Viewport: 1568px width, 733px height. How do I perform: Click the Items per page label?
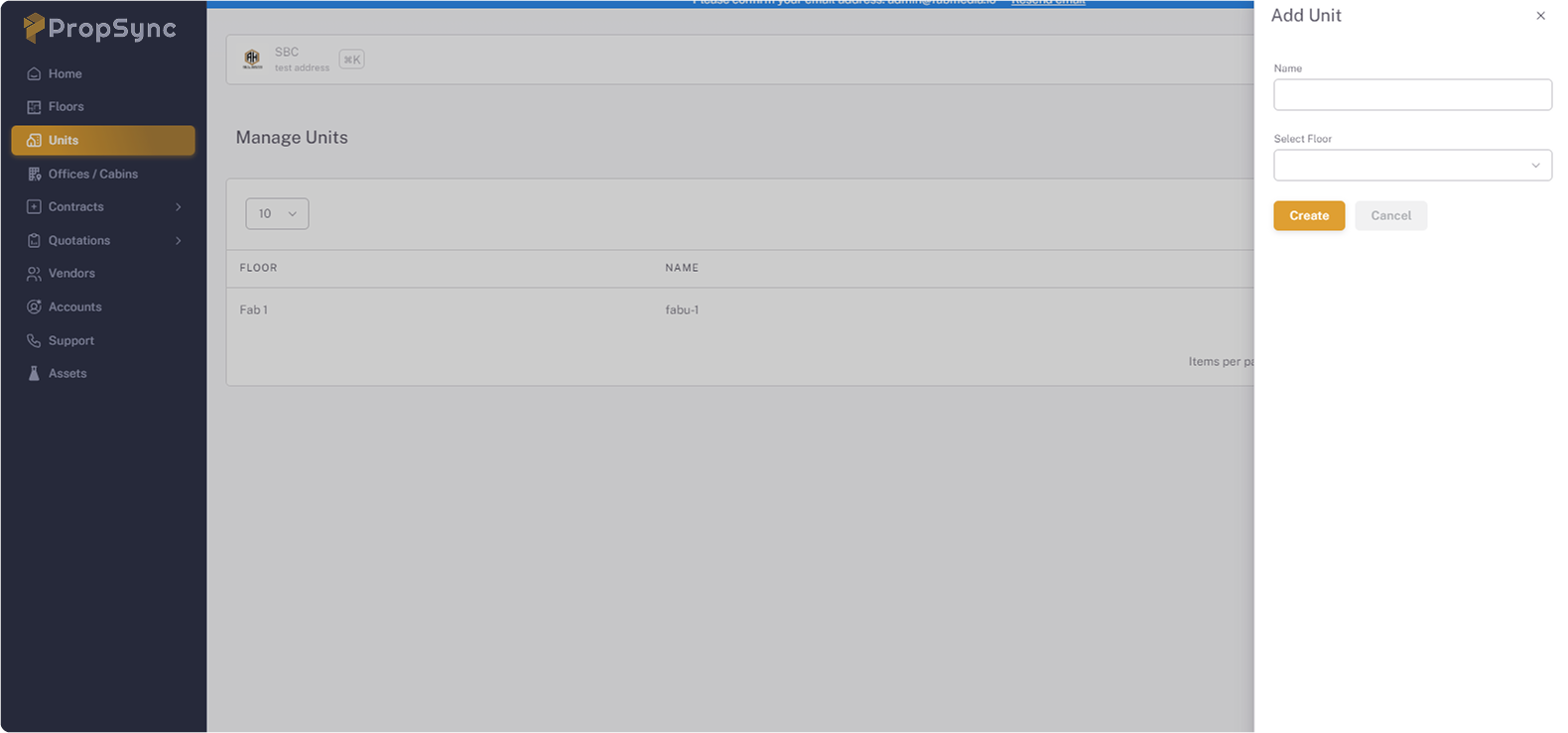1222,362
